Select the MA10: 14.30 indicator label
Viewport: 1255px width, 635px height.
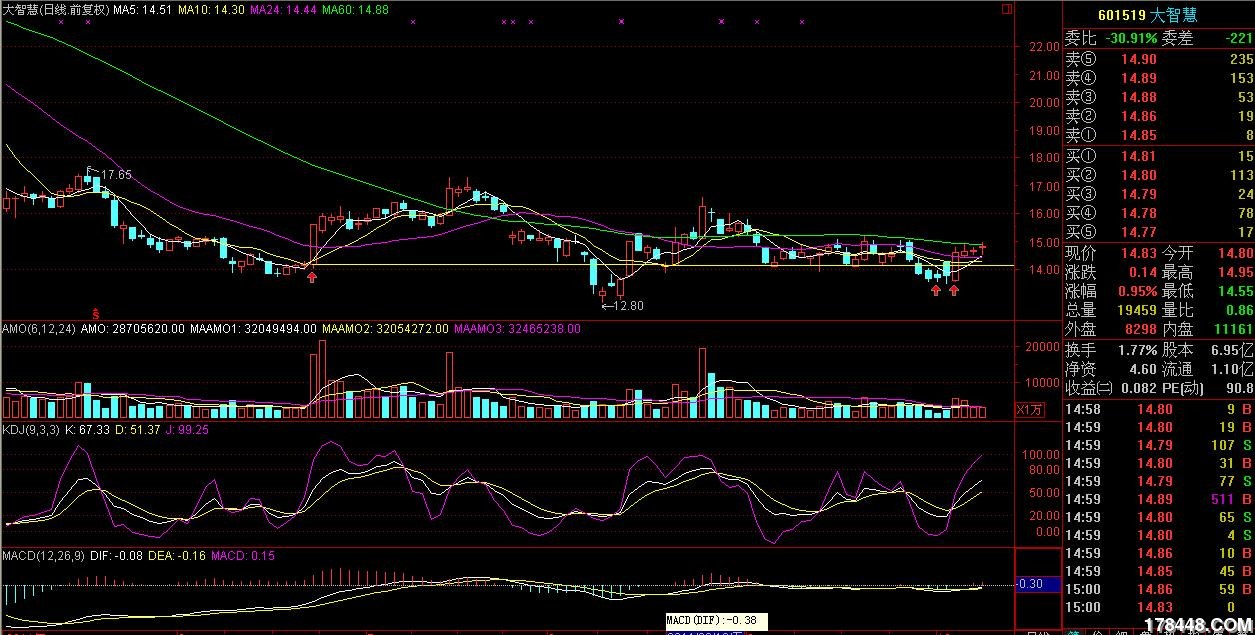(x=212, y=9)
